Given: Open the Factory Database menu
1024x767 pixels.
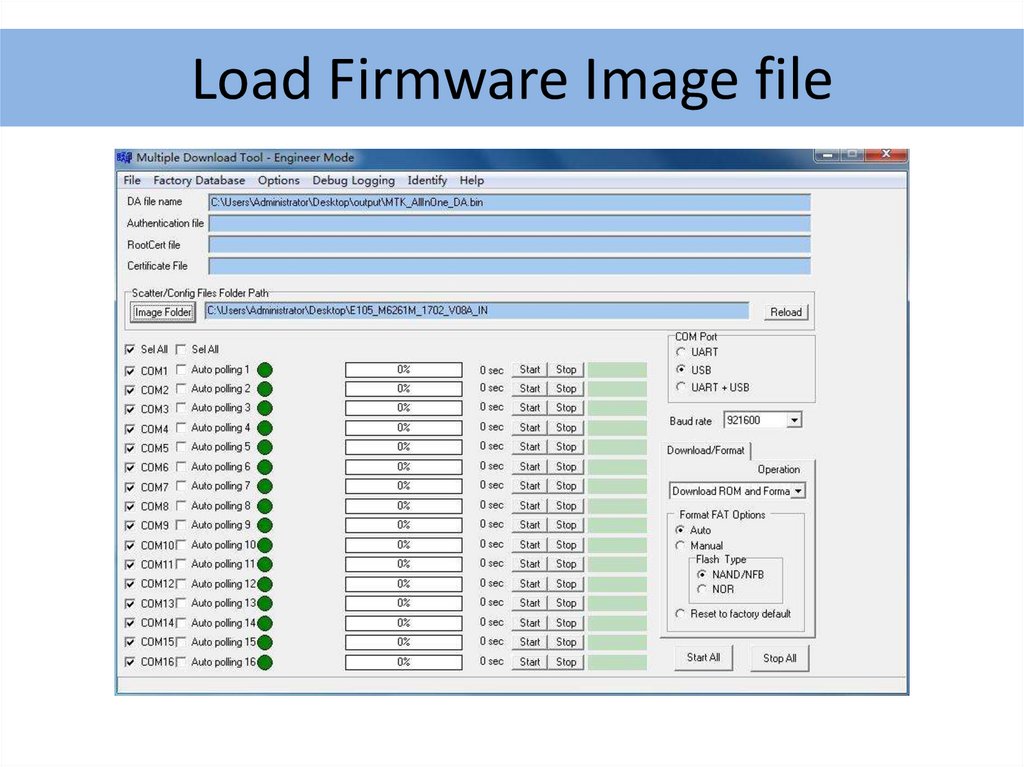Looking at the screenshot, I should pyautogui.click(x=199, y=180).
